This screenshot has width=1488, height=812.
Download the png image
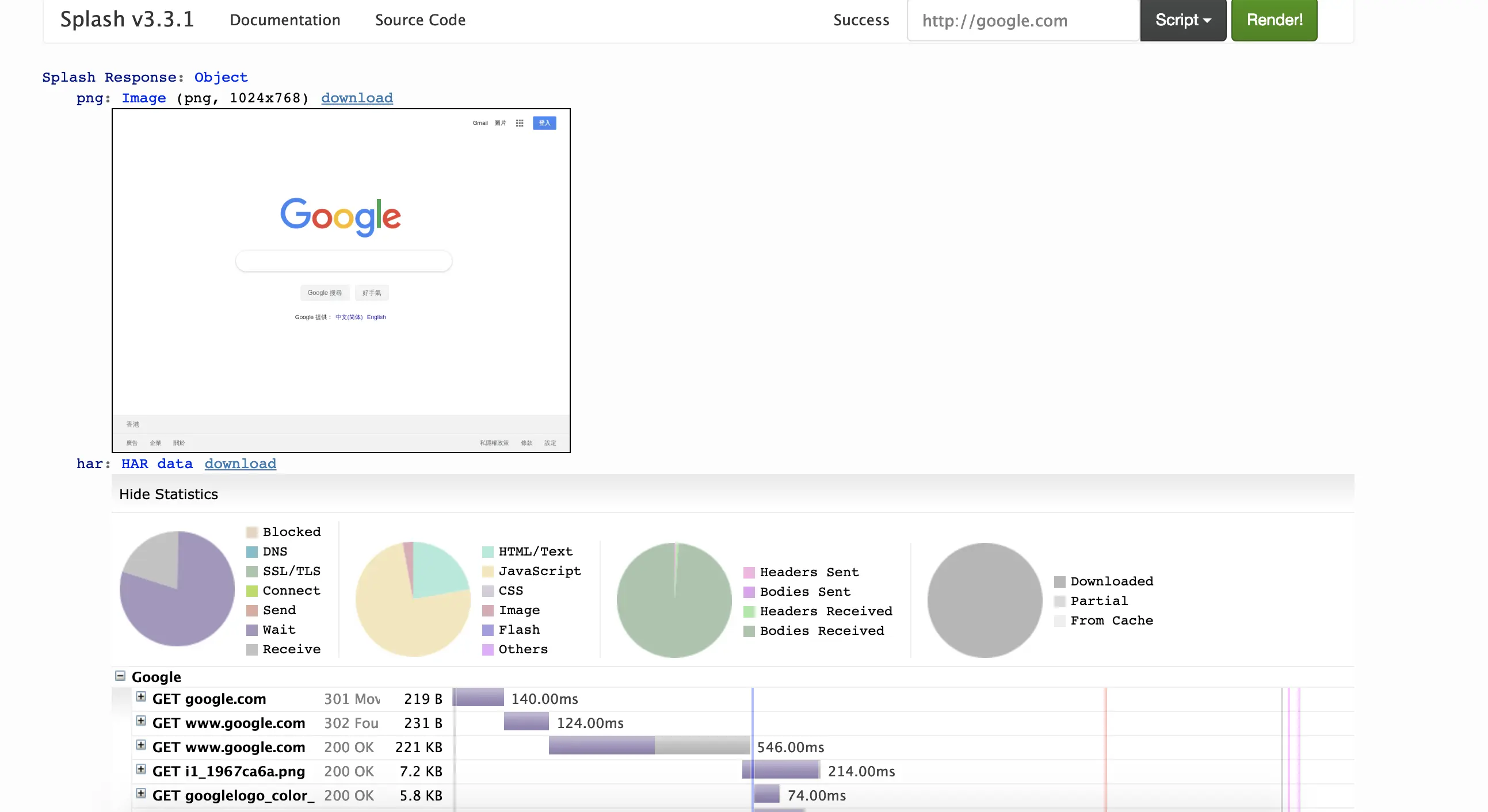click(x=356, y=98)
